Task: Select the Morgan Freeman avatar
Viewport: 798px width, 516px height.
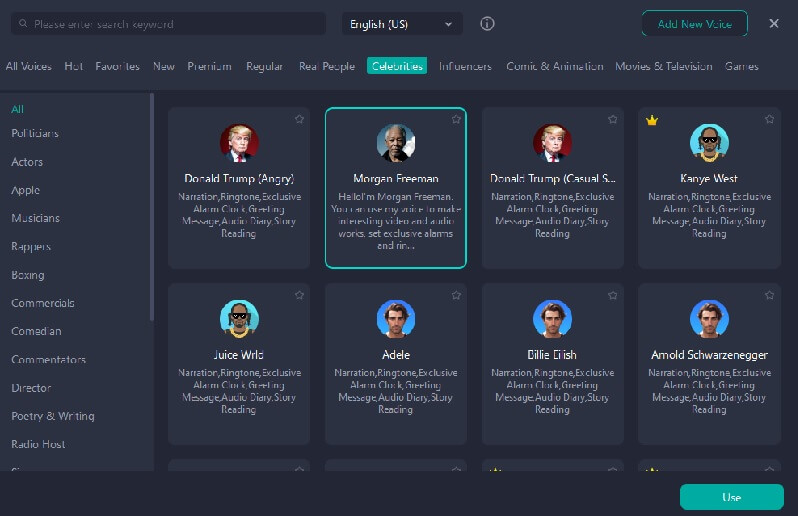Action: click(x=396, y=143)
